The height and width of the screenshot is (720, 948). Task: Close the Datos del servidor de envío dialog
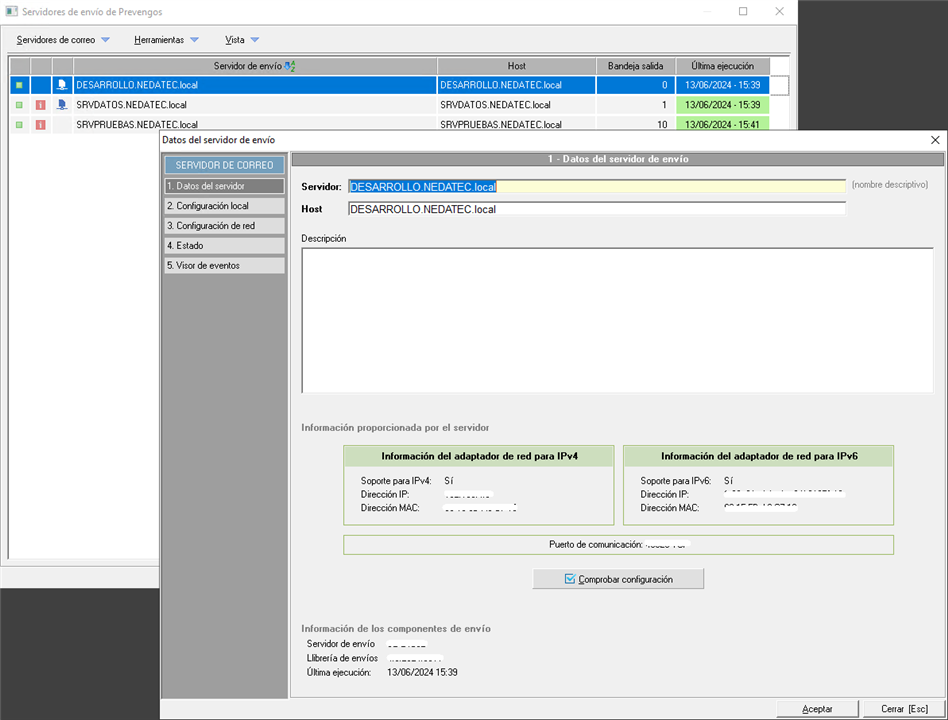(x=935, y=141)
